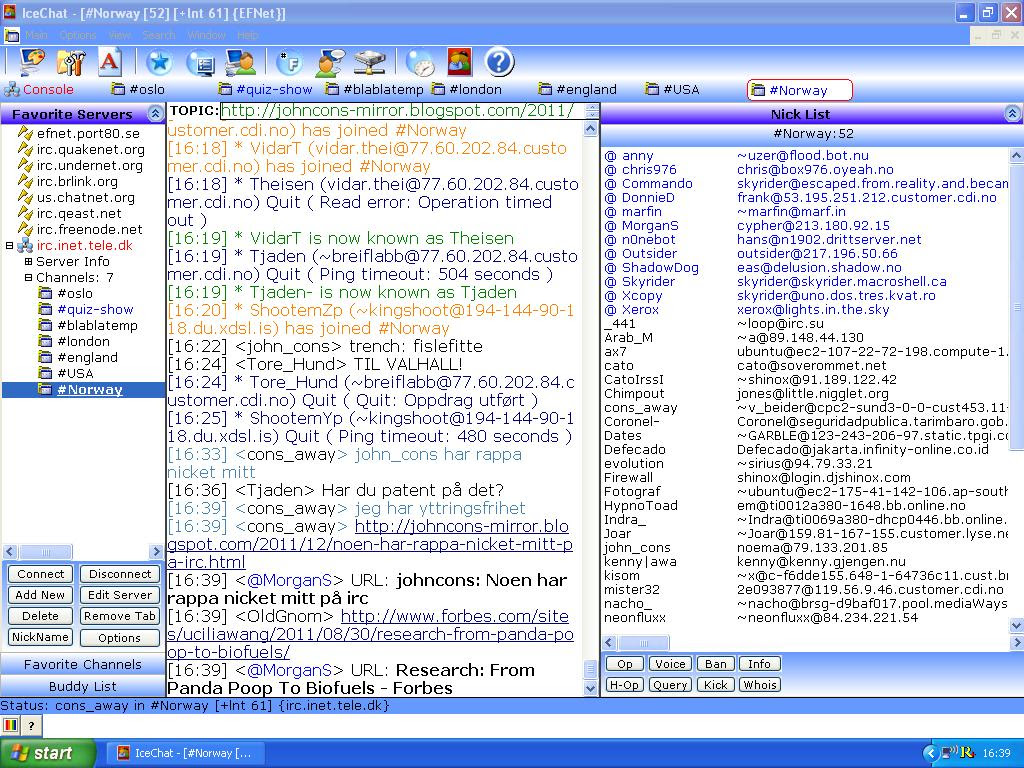The image size is (1024, 768).
Task: Open the Buddy List panel
Action: coord(83,686)
